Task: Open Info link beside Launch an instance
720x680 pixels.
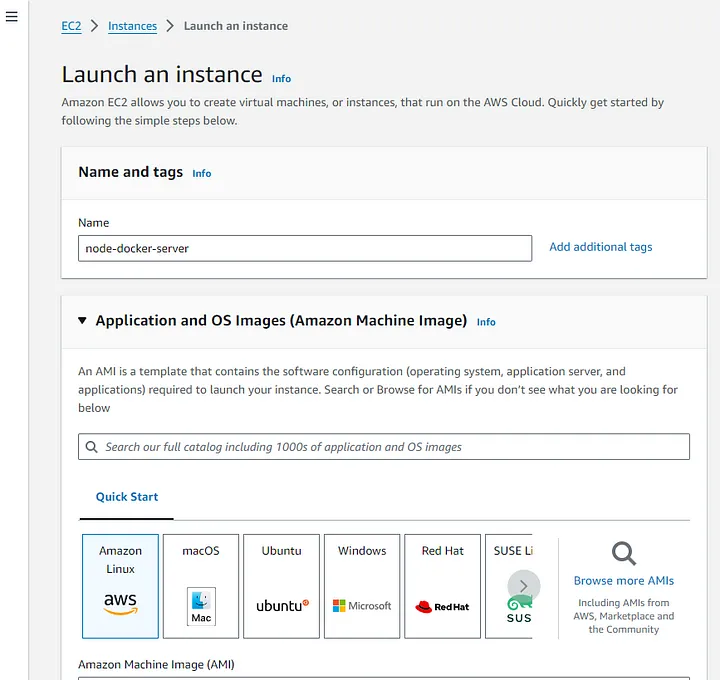Action: [282, 78]
